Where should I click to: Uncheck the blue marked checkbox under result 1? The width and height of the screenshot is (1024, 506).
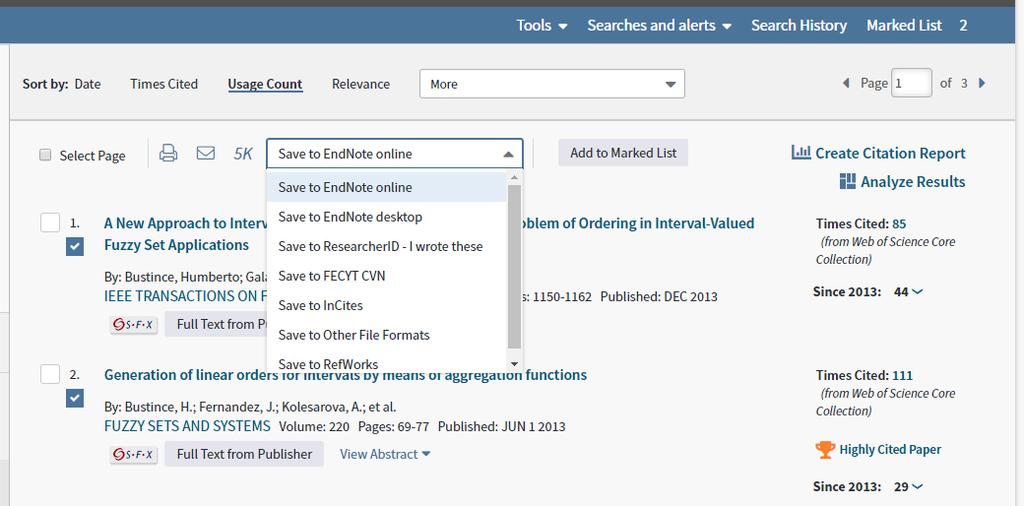[x=74, y=247]
